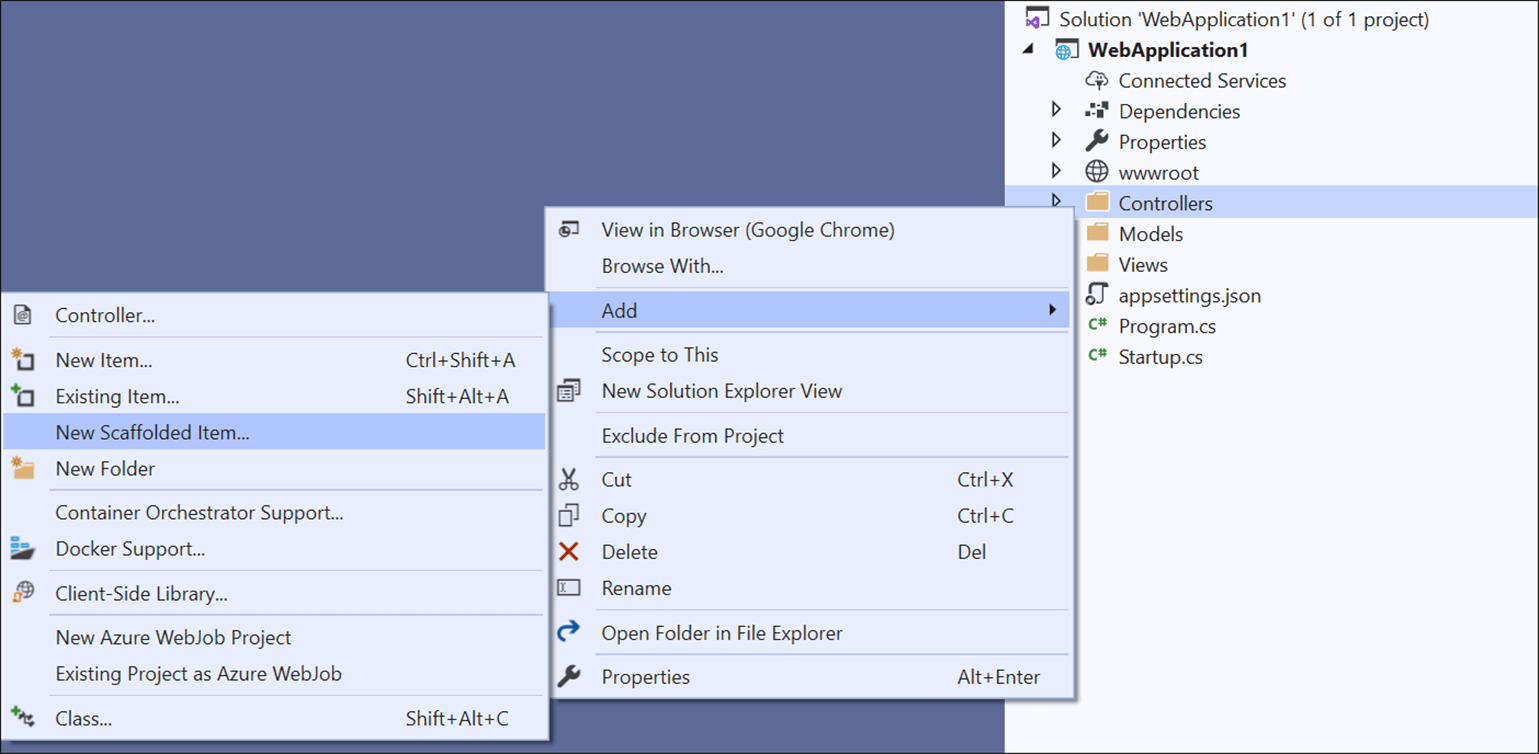1539x754 pixels.
Task: Select Scope to This
Action: pyautogui.click(x=660, y=355)
